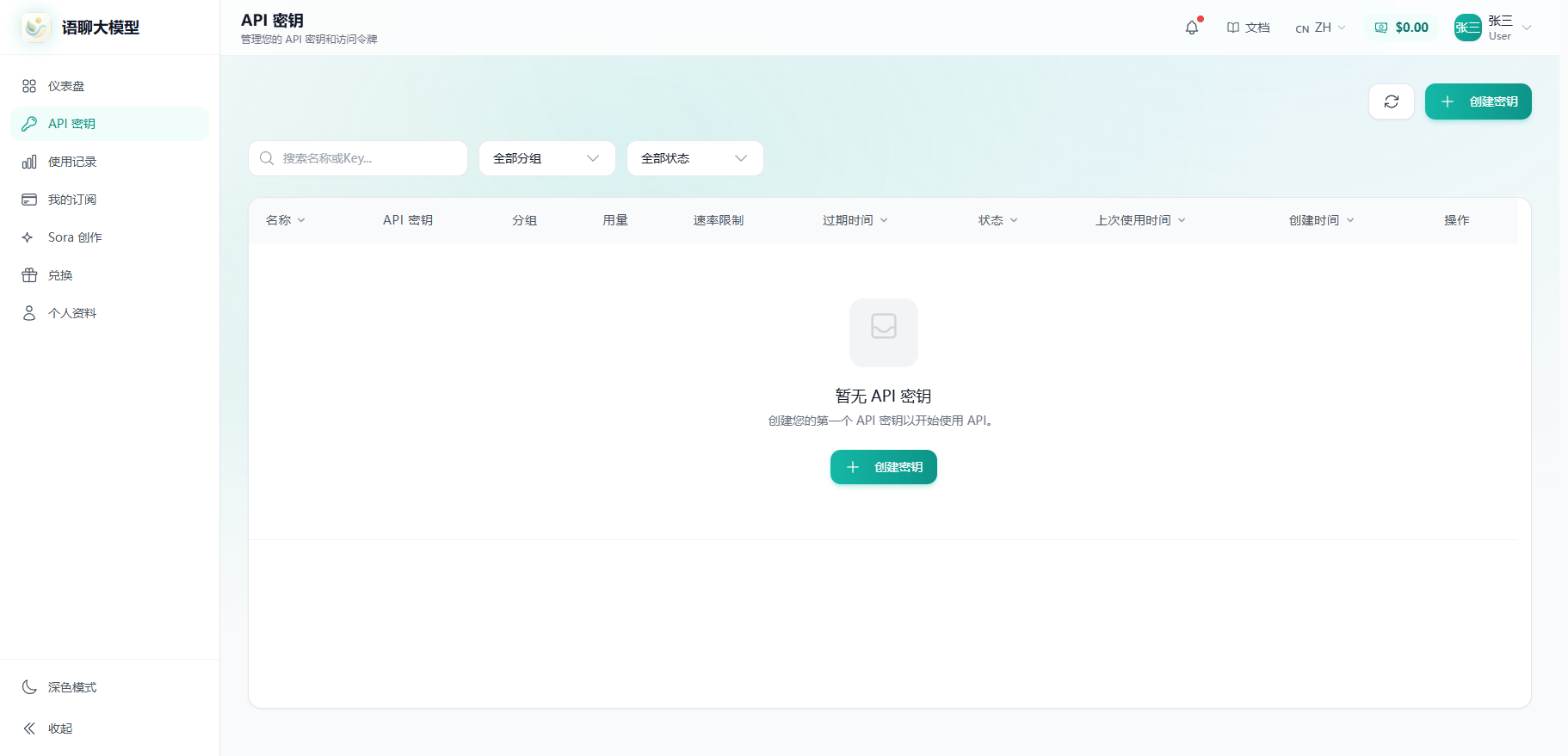
Task: Open the ZH language selector
Action: pyautogui.click(x=1321, y=28)
